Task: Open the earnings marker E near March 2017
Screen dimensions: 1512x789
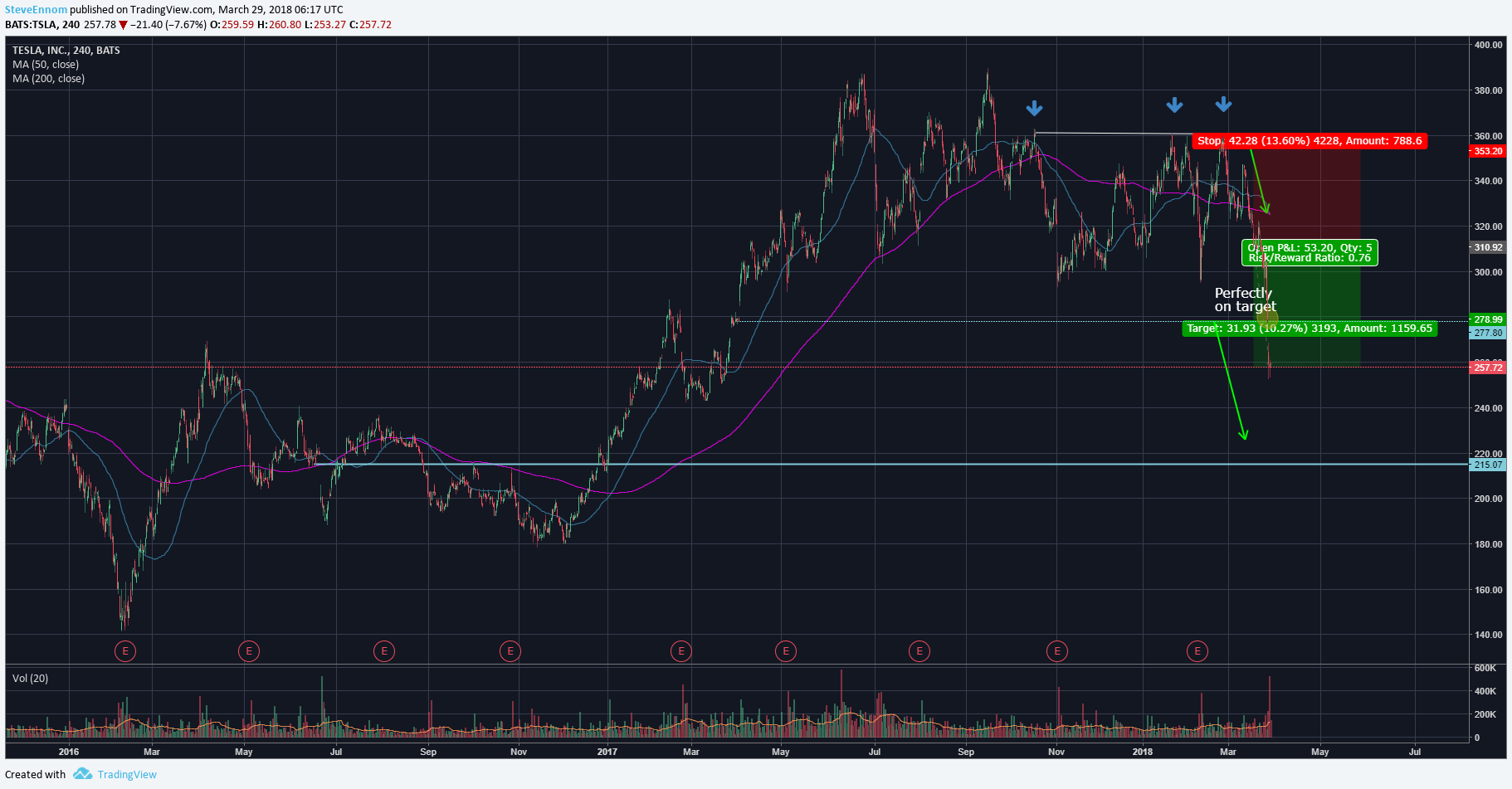Action: pyautogui.click(x=681, y=651)
